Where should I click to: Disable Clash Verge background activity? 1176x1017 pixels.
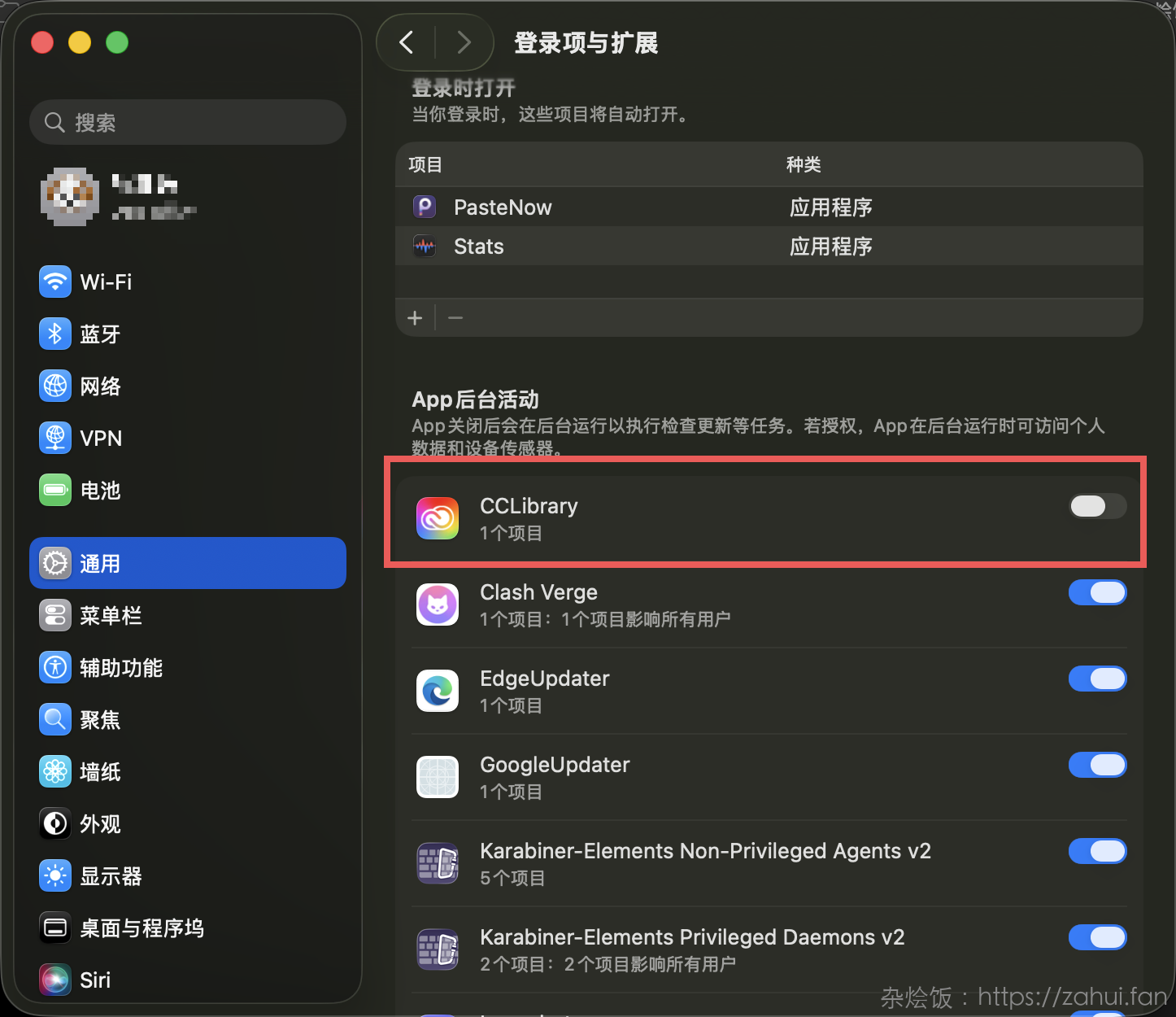click(x=1097, y=592)
